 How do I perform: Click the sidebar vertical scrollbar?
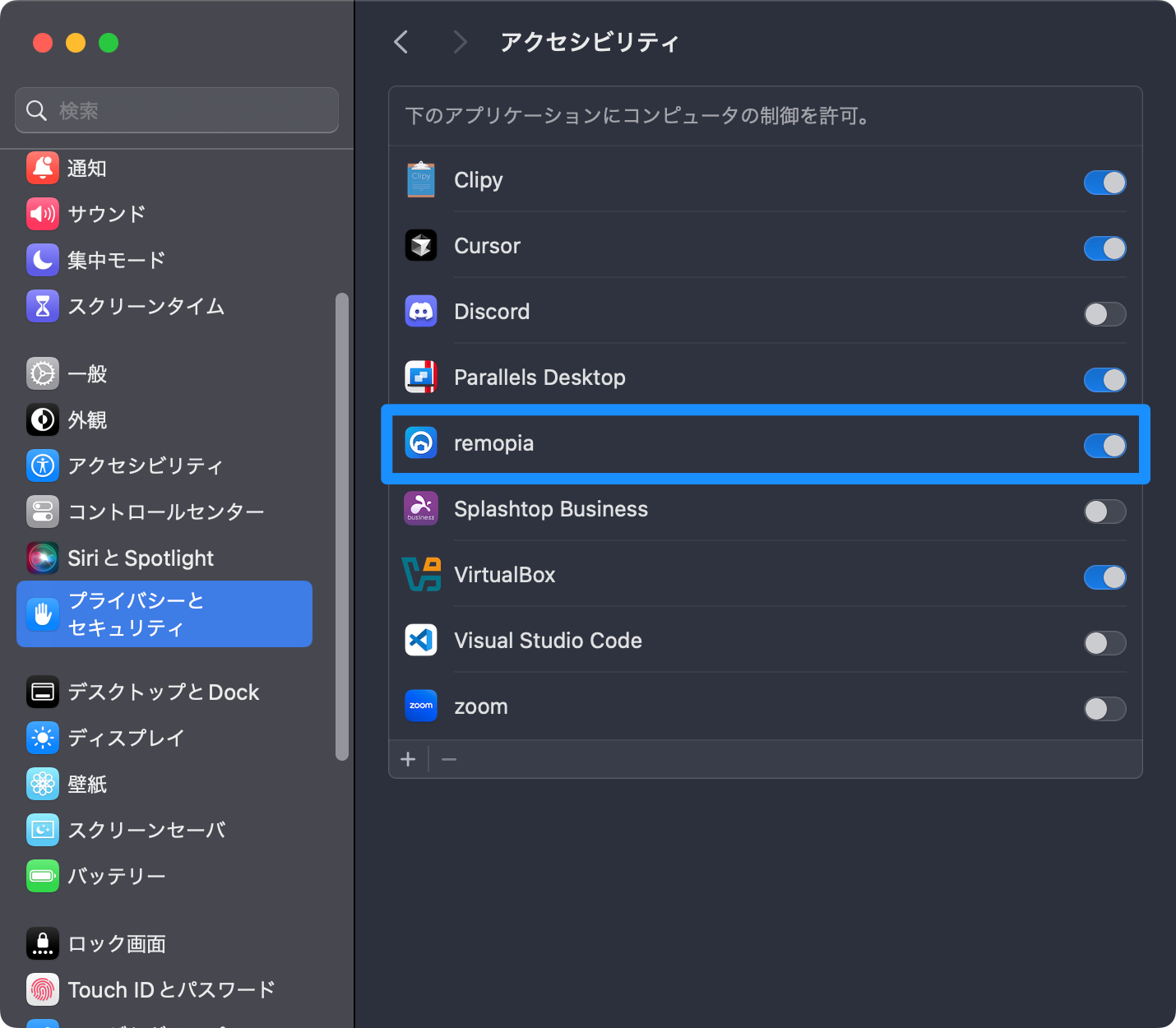pyautogui.click(x=342, y=526)
